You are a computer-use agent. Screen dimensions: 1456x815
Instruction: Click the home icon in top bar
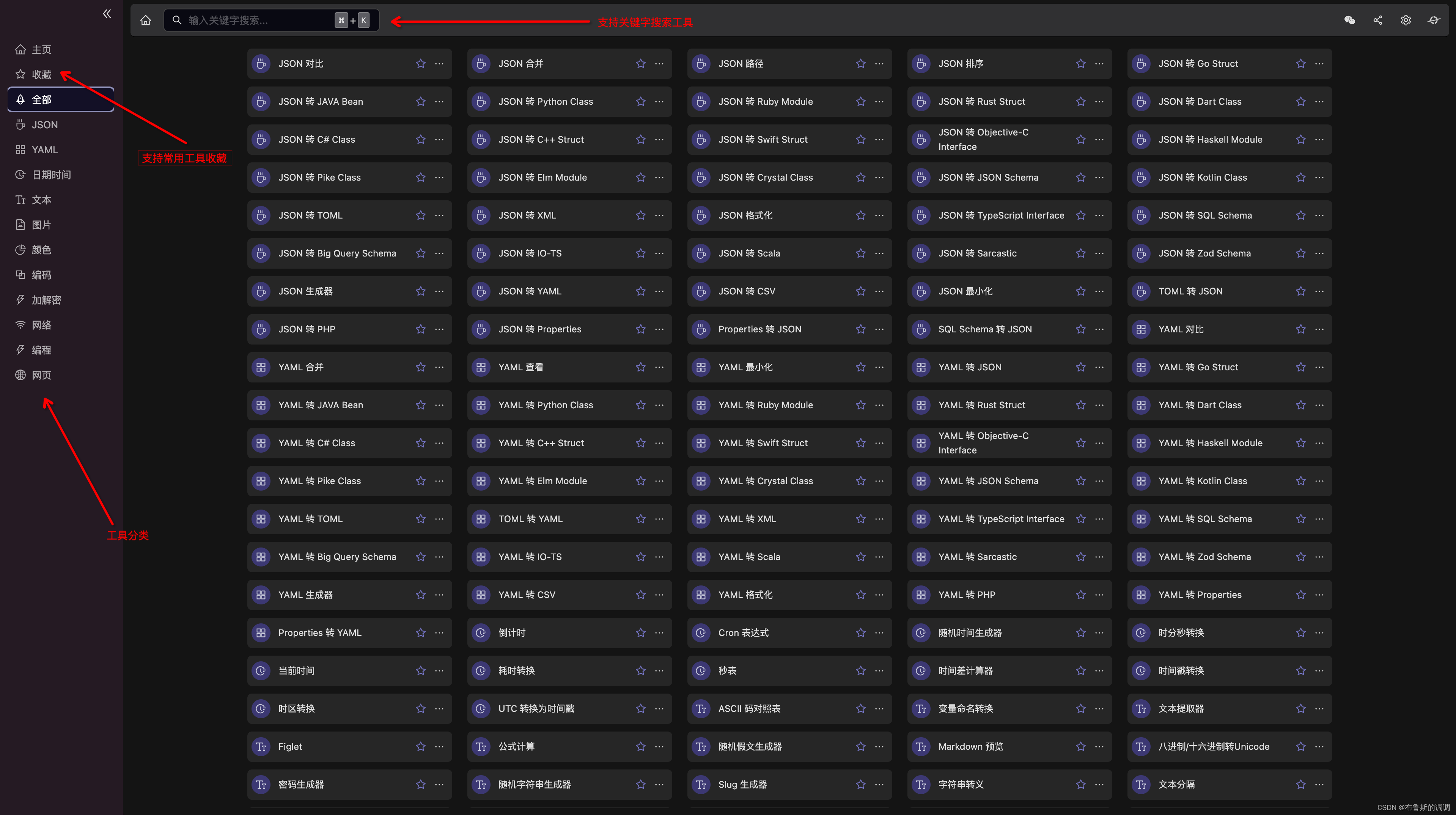click(146, 20)
